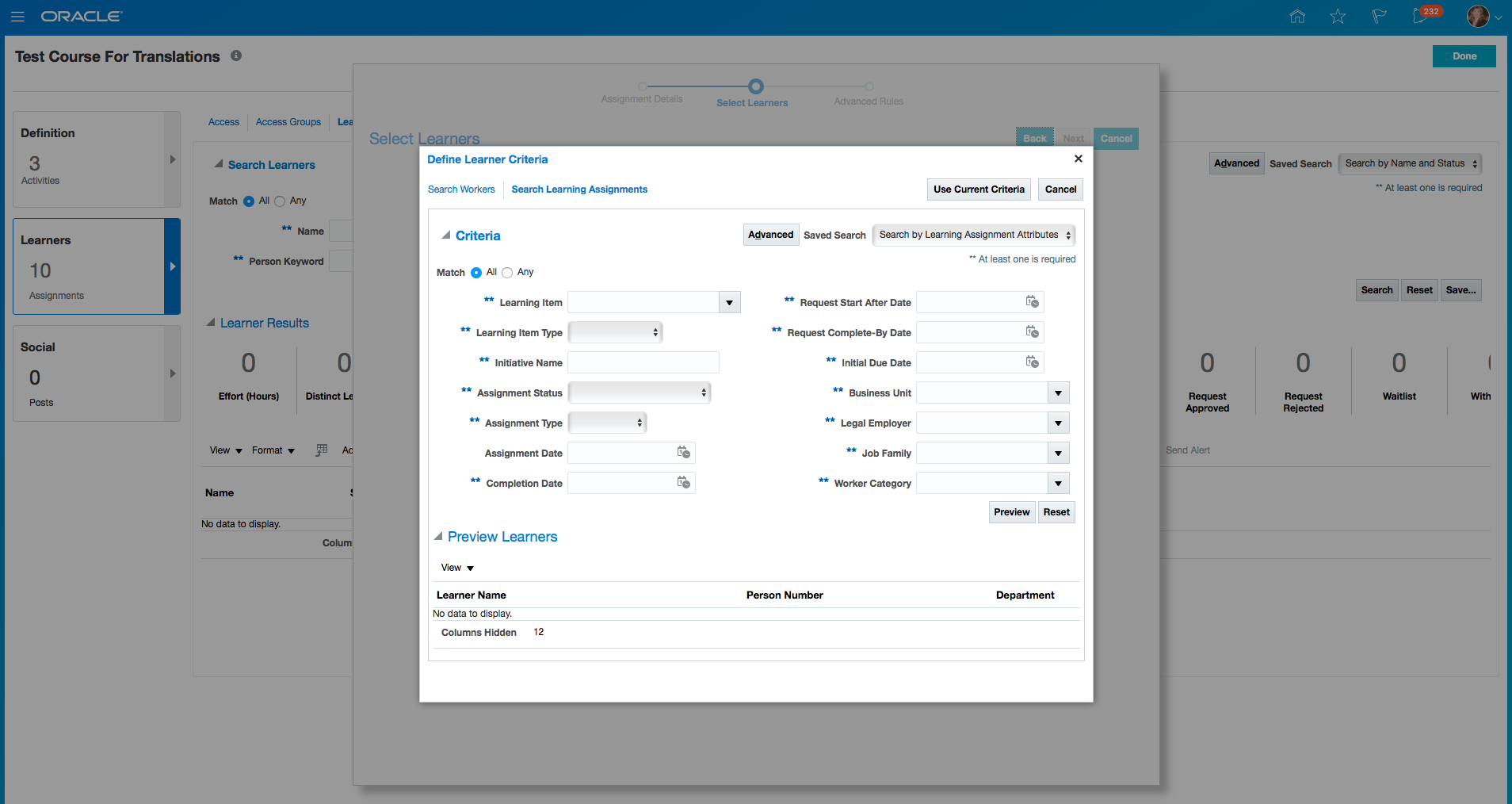Screen dimensions: 1512x804
Task: Open the Business Unit dropdown arrow
Action: 1059,392
